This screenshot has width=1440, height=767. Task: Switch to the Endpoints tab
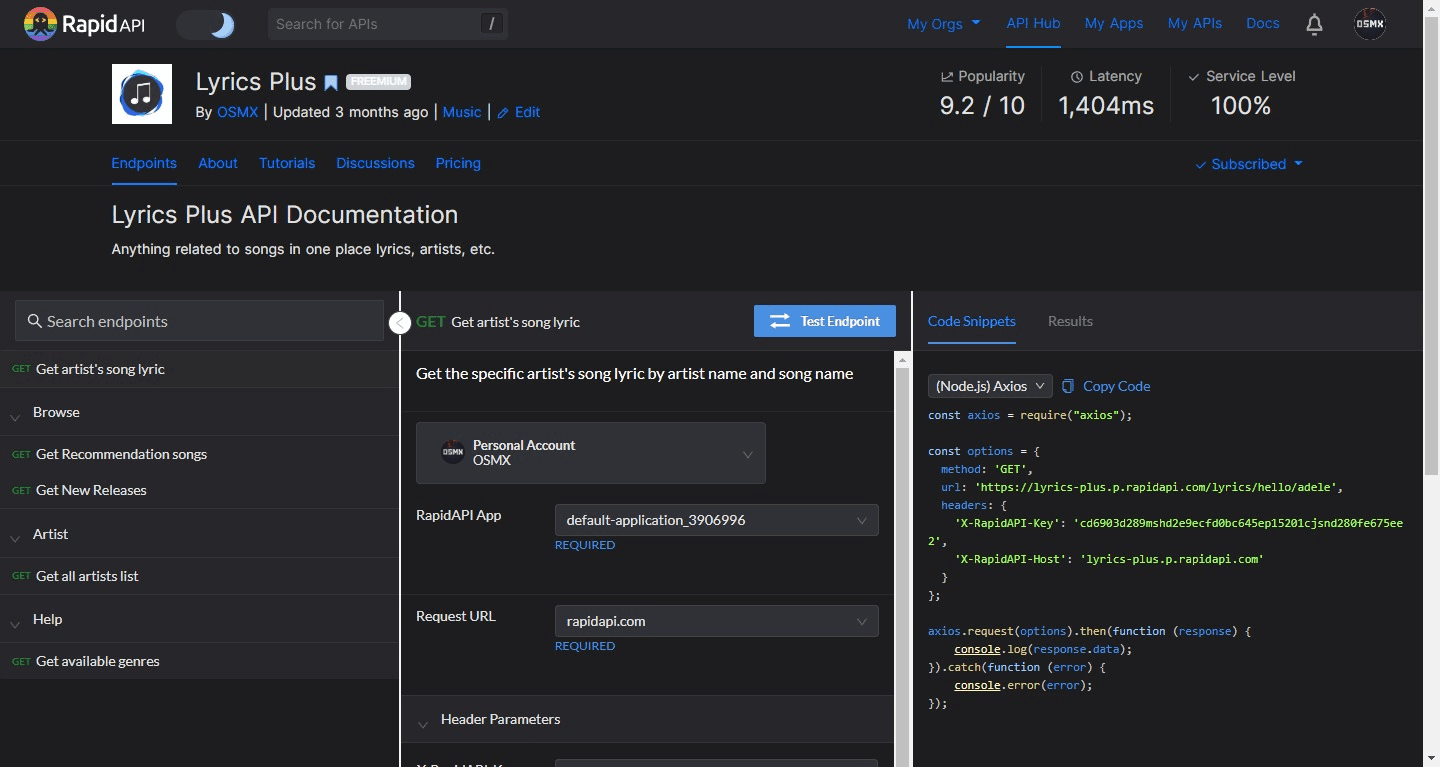coord(144,163)
